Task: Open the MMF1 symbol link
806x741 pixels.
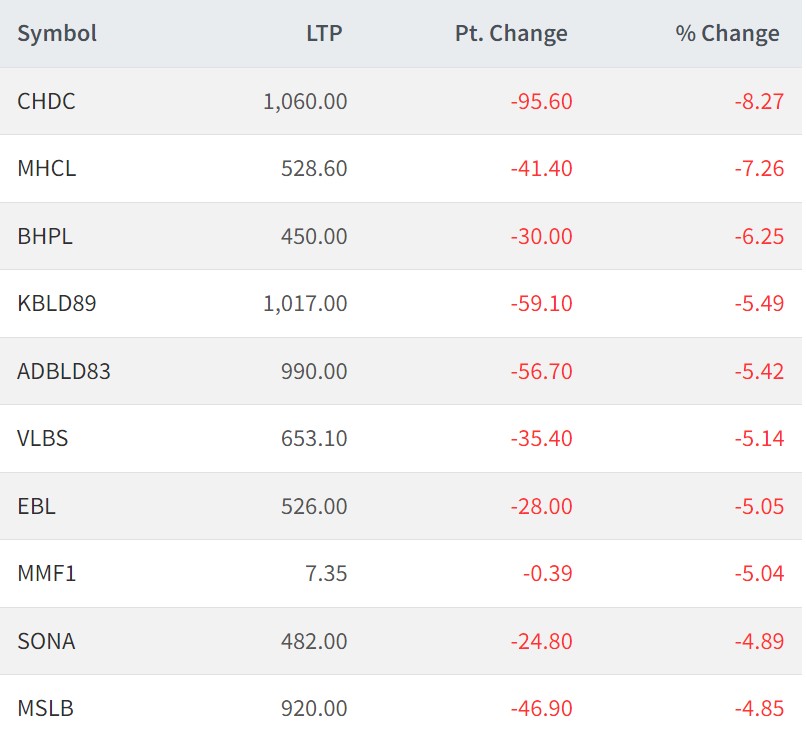Action: (x=46, y=574)
